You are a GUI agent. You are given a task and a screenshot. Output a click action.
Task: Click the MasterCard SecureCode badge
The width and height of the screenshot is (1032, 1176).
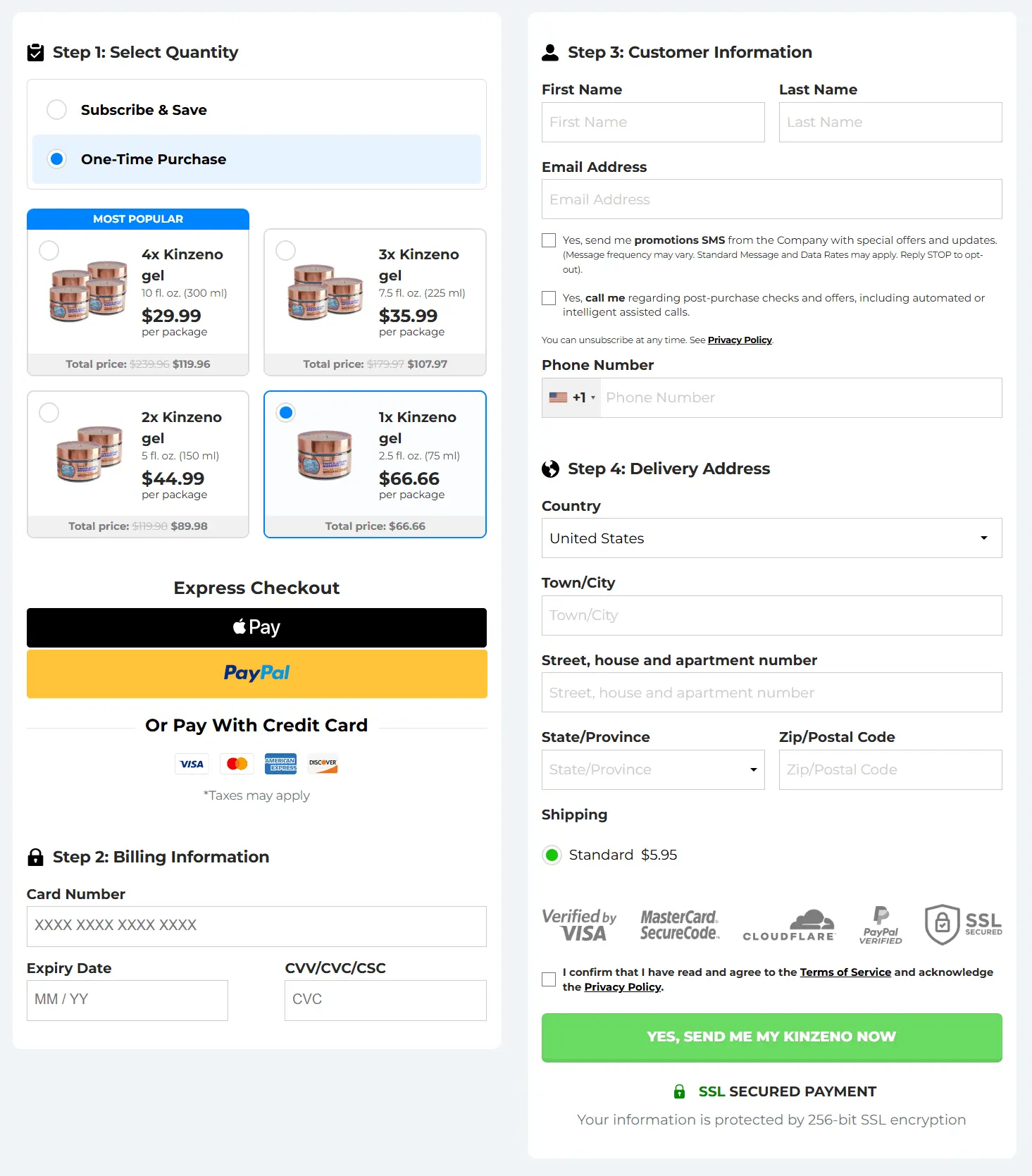click(x=680, y=924)
